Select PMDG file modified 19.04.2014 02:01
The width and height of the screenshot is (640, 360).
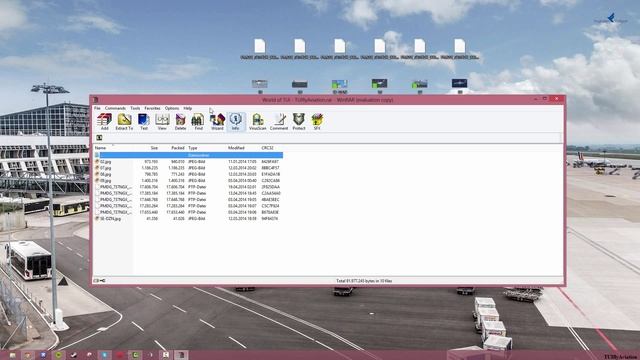pos(188,187)
